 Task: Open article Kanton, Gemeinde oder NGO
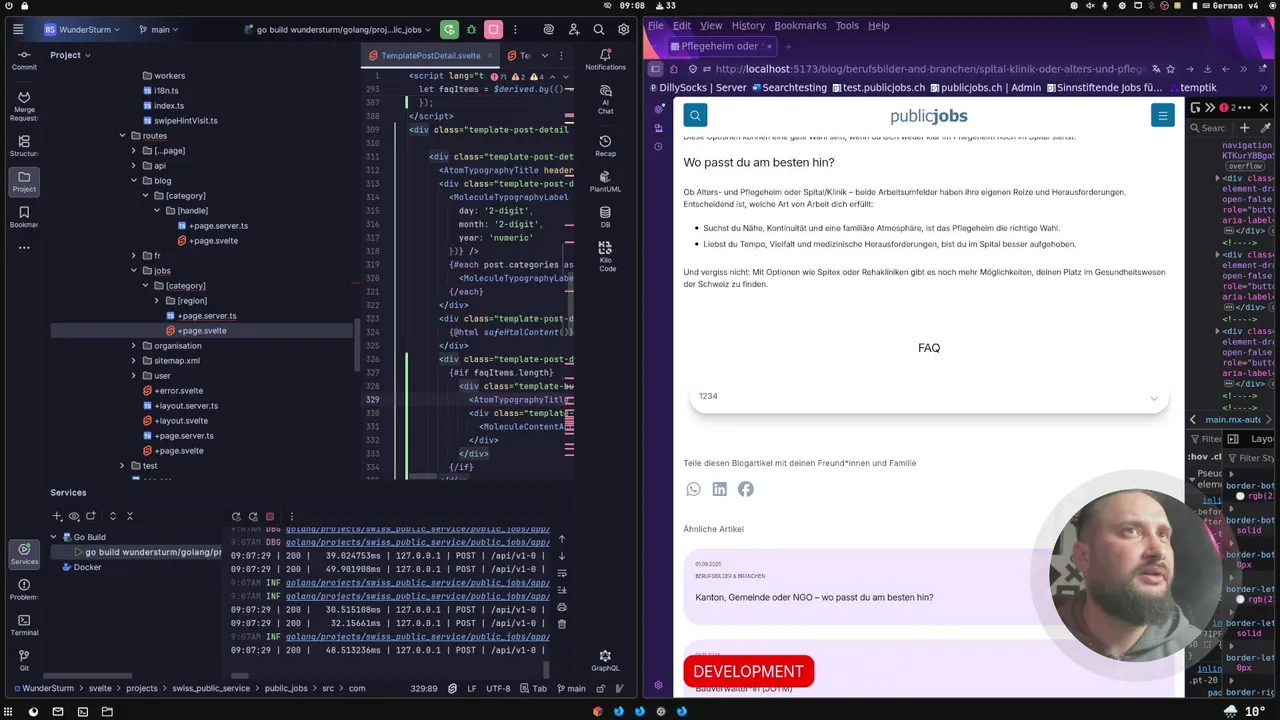click(814, 597)
